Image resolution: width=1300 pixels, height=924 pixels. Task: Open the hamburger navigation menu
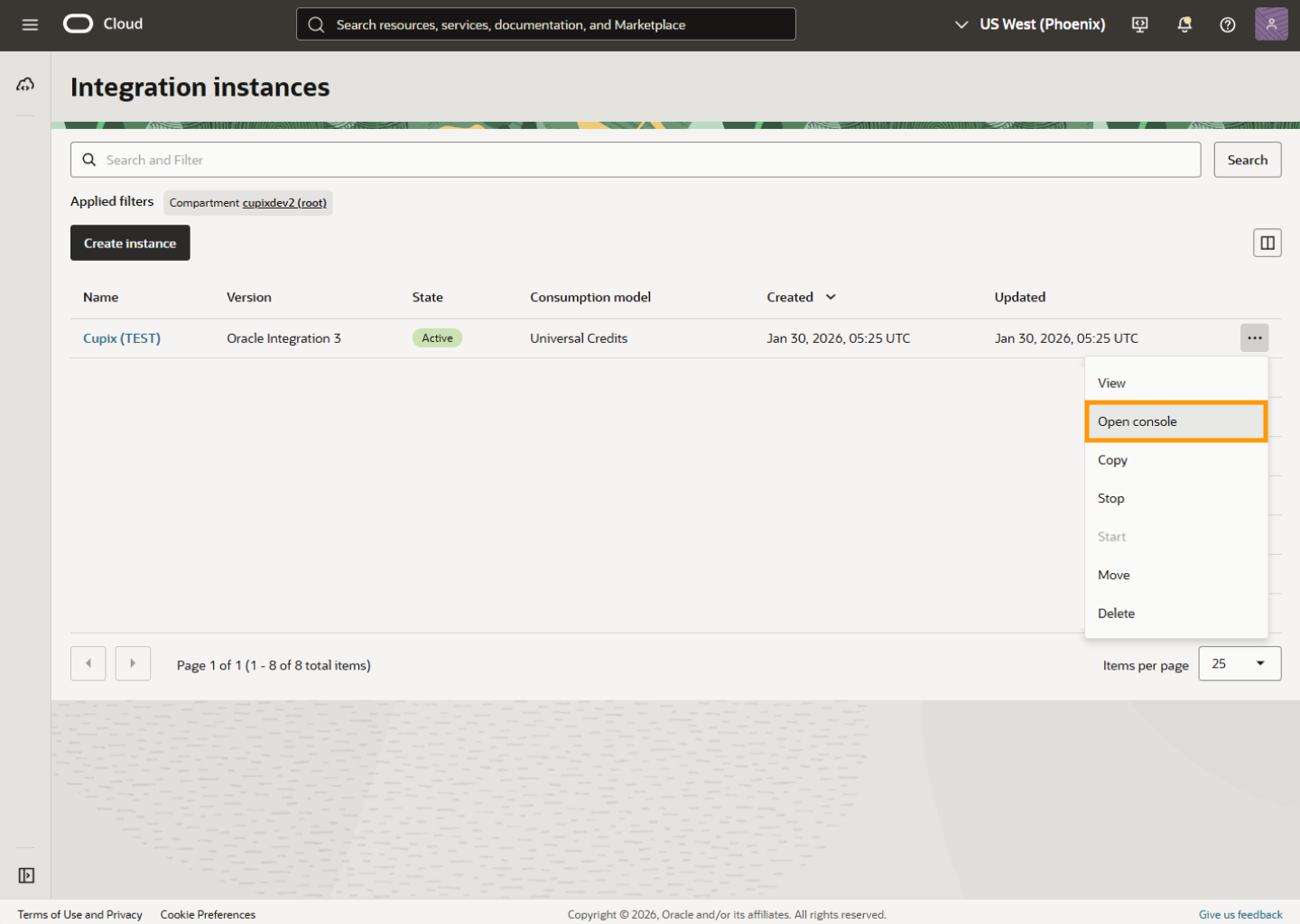[x=30, y=24]
